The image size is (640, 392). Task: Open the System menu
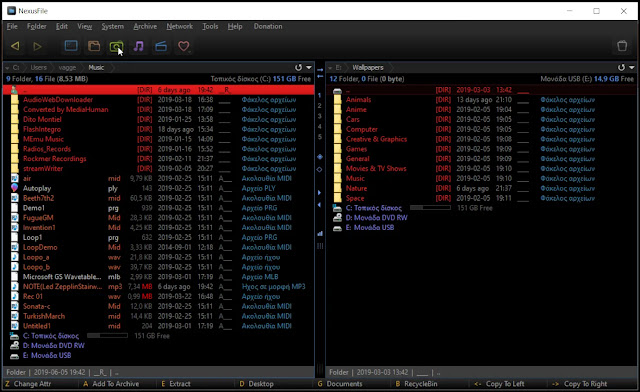click(113, 26)
